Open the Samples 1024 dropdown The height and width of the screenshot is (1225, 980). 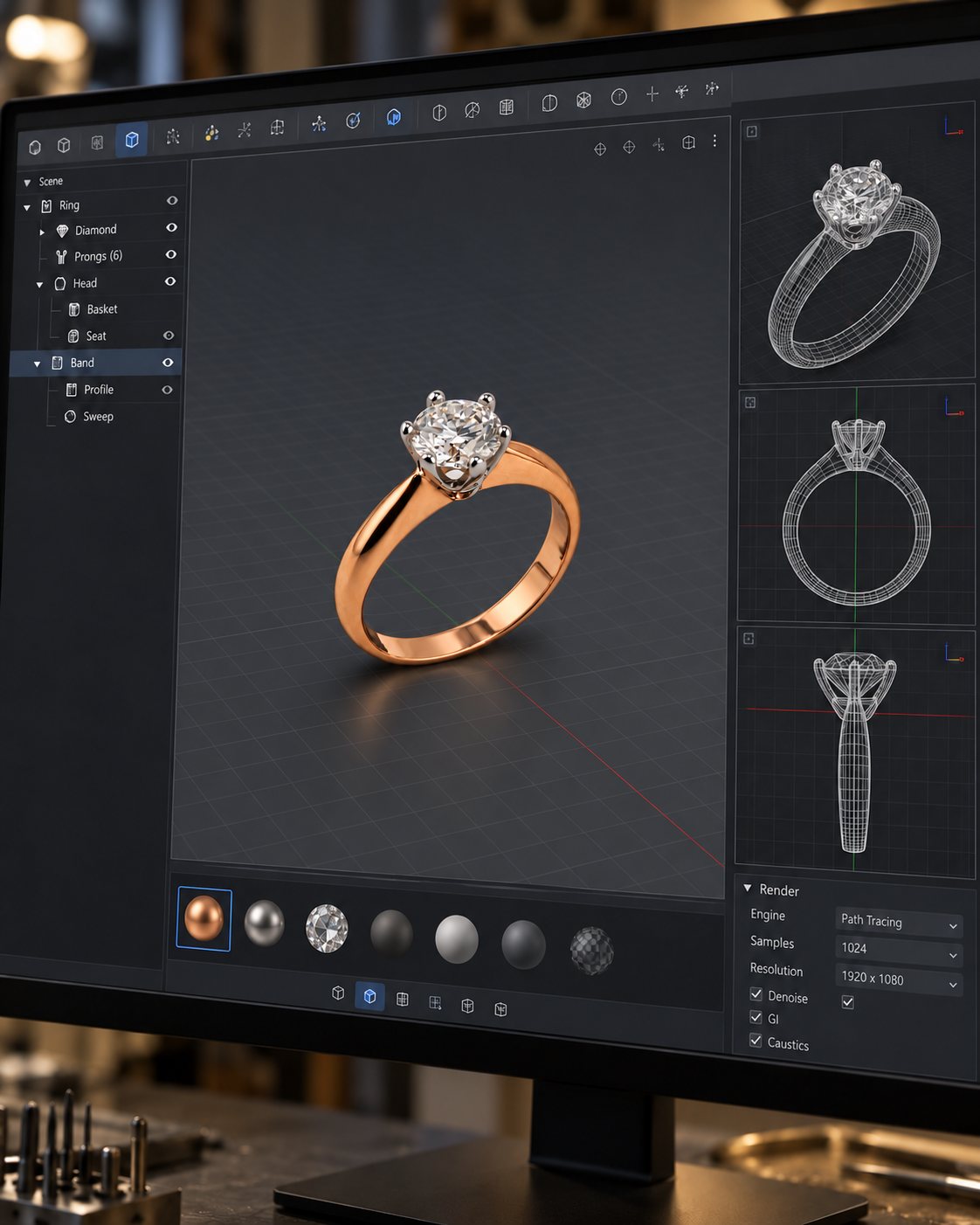click(899, 951)
